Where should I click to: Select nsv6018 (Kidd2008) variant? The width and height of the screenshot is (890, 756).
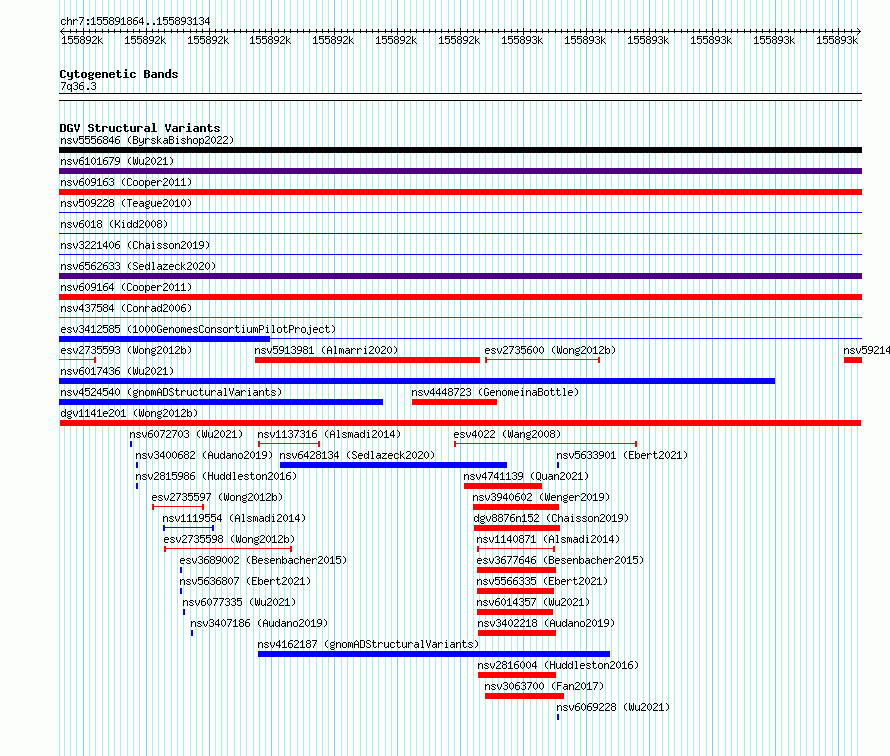point(114,224)
